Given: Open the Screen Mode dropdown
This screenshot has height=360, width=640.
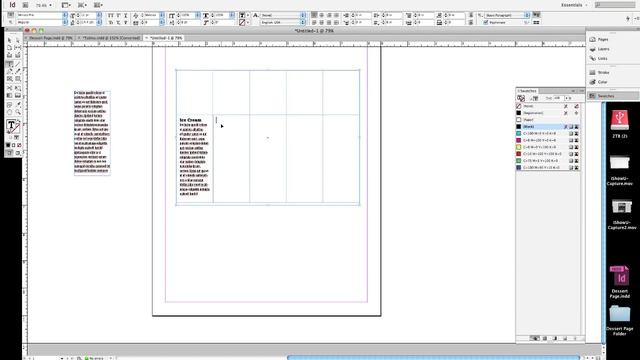Looking at the screenshot, I should (82, 5).
